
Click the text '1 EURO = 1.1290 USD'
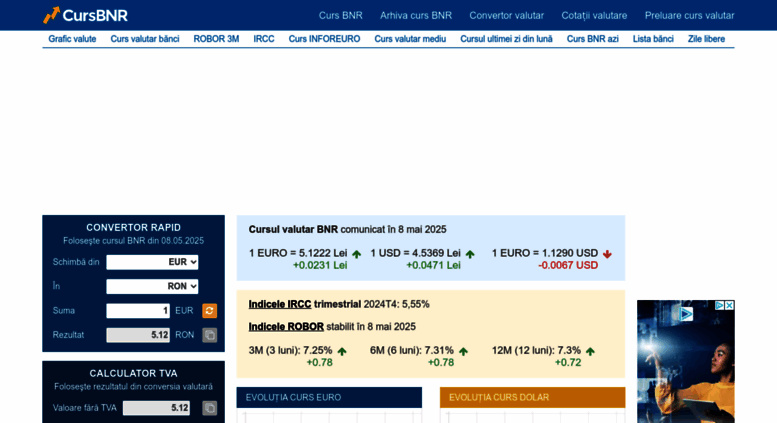click(545, 253)
